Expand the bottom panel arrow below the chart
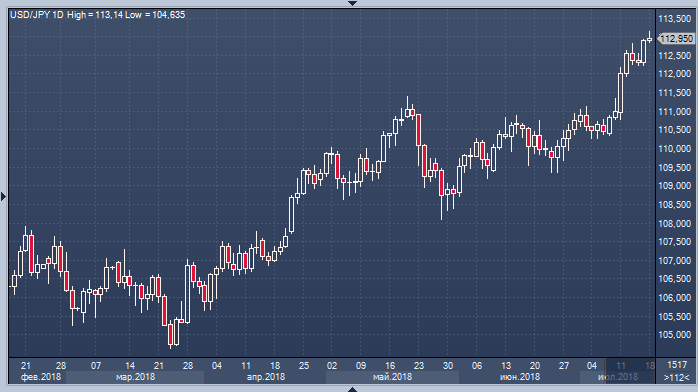Image resolution: width=698 pixels, height=392 pixels. point(352,389)
